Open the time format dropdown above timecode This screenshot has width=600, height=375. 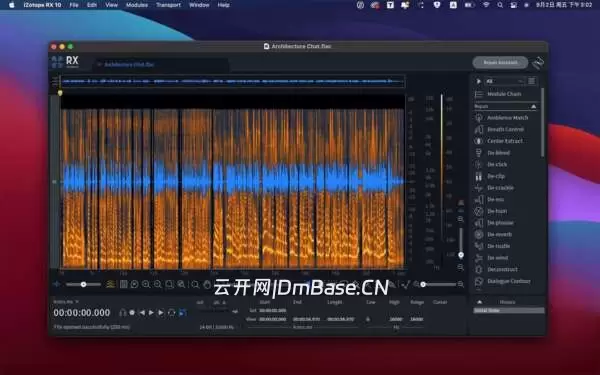click(66, 302)
